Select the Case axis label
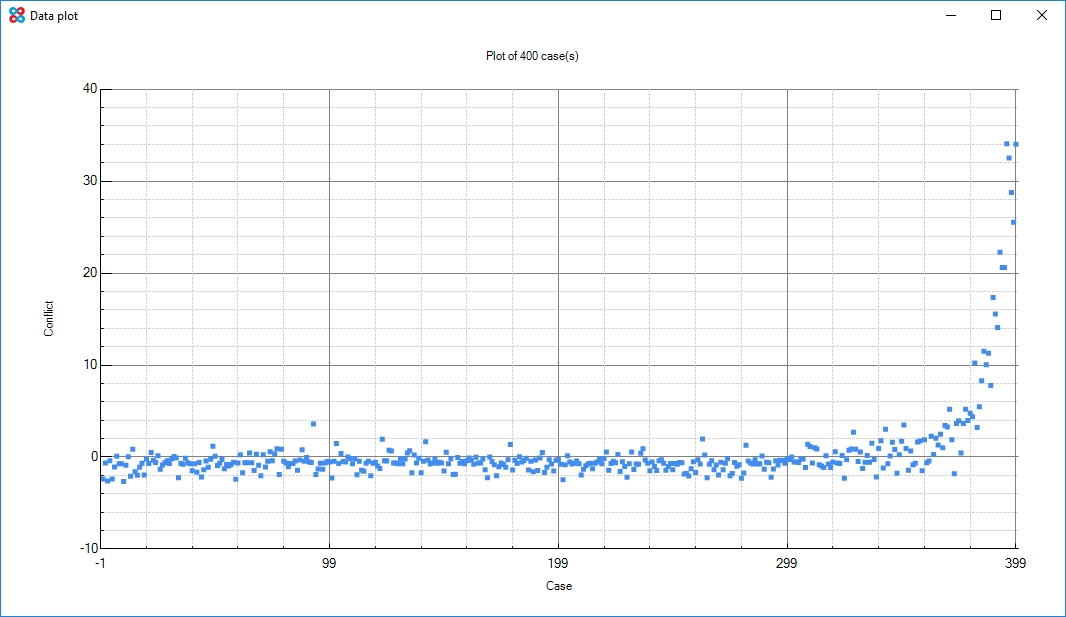The image size is (1066, 617). click(558, 587)
